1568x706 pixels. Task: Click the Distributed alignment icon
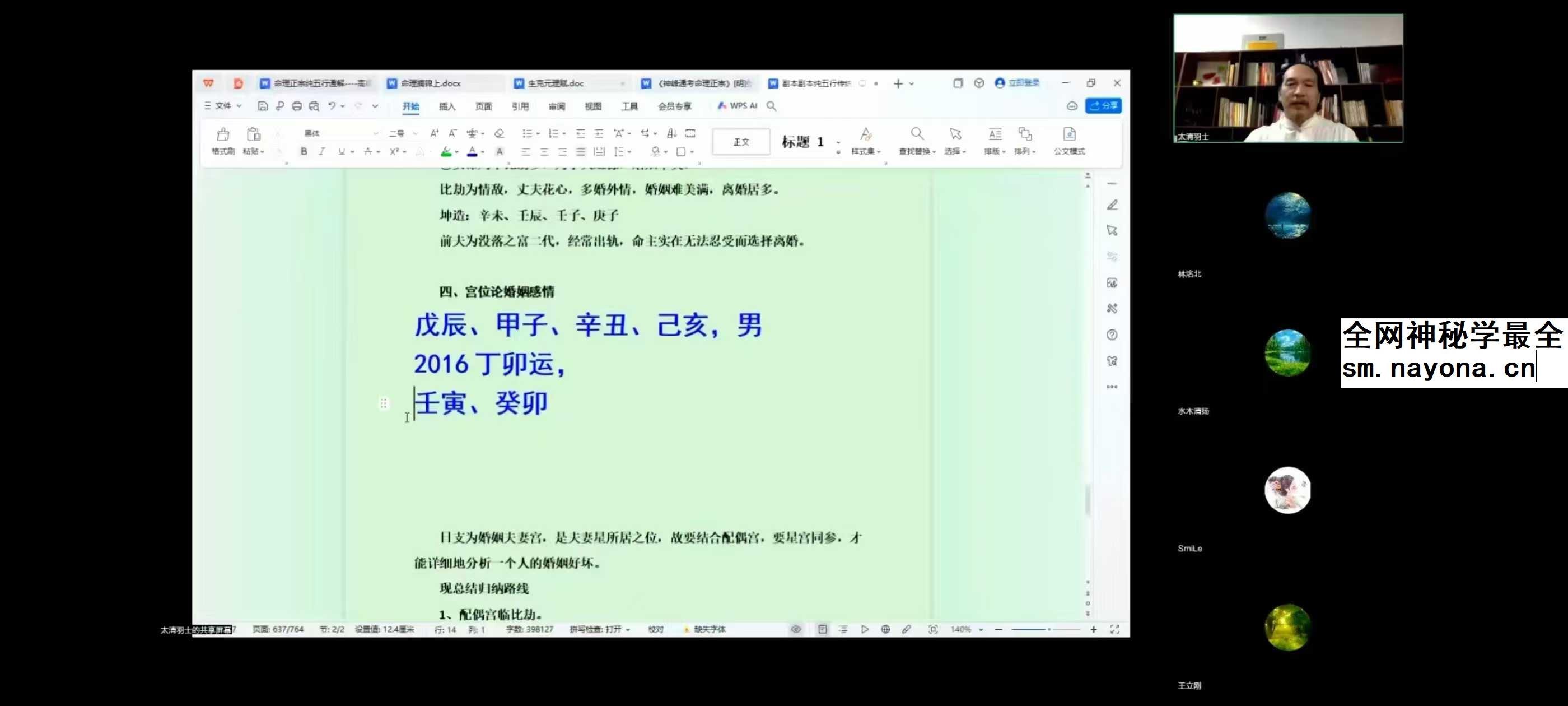[x=599, y=152]
